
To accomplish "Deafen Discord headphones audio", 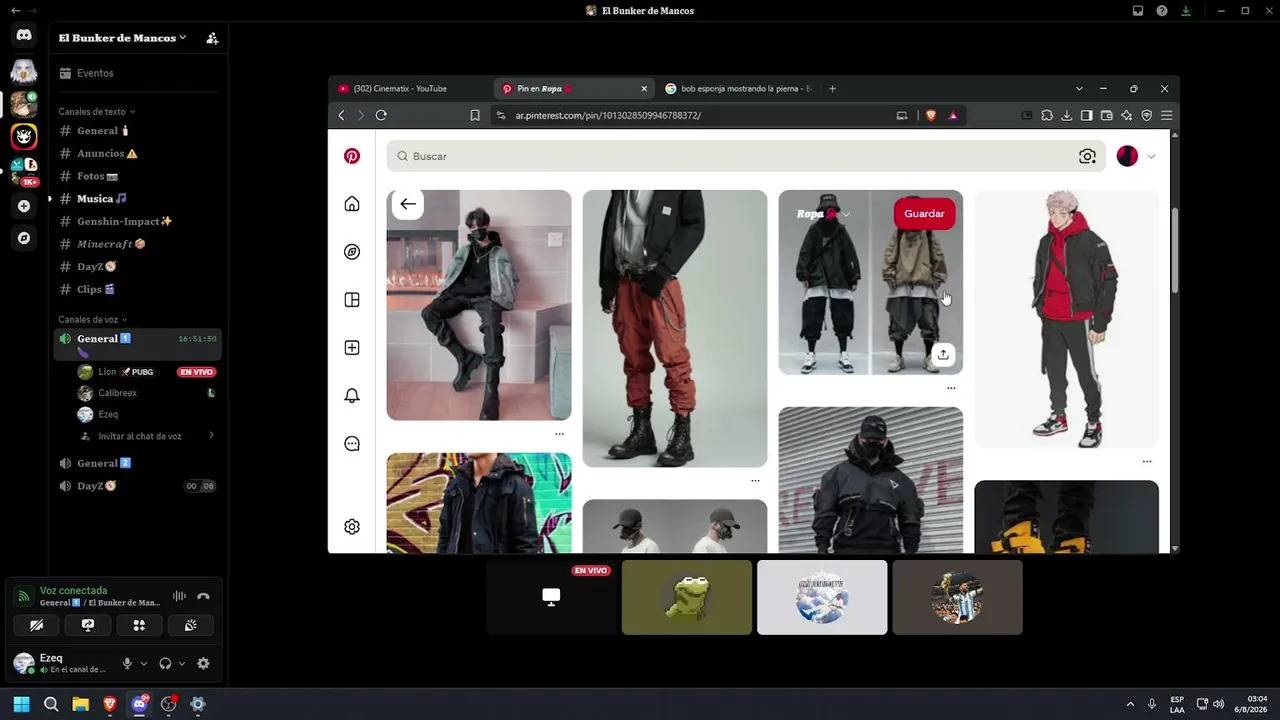I will [165, 663].
